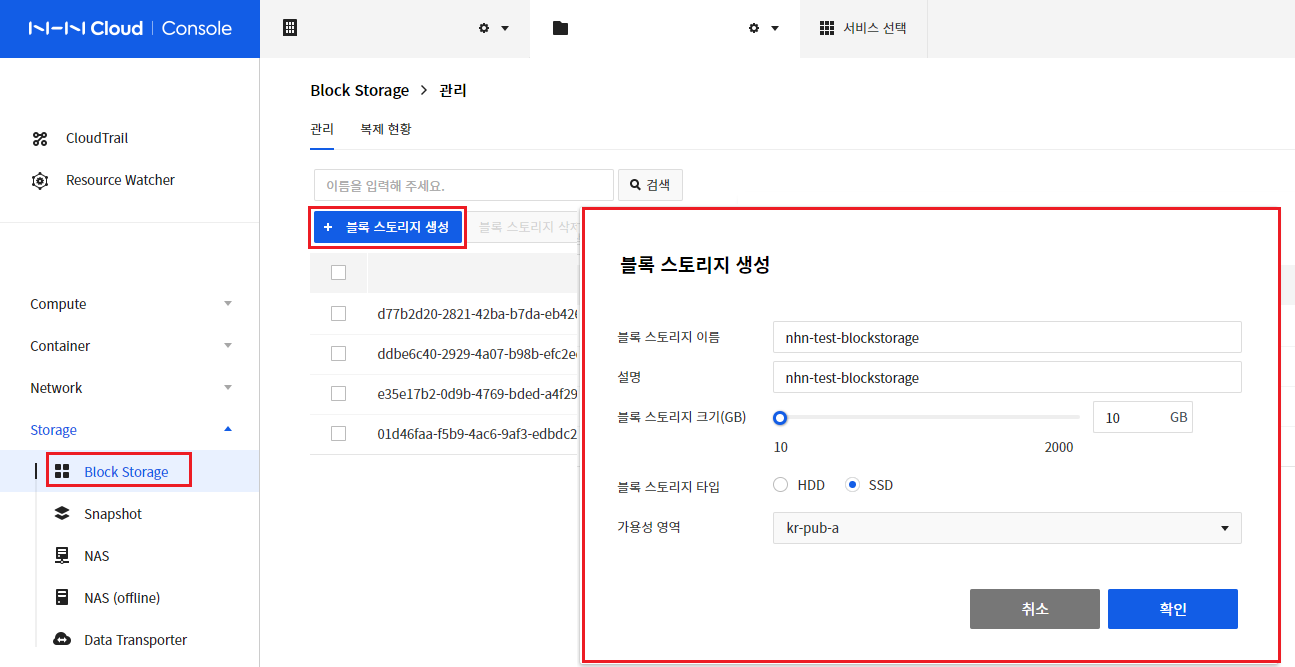The image size is (1295, 667).
Task: Click the 블록 스토리지 생성 button
Action: tap(388, 227)
